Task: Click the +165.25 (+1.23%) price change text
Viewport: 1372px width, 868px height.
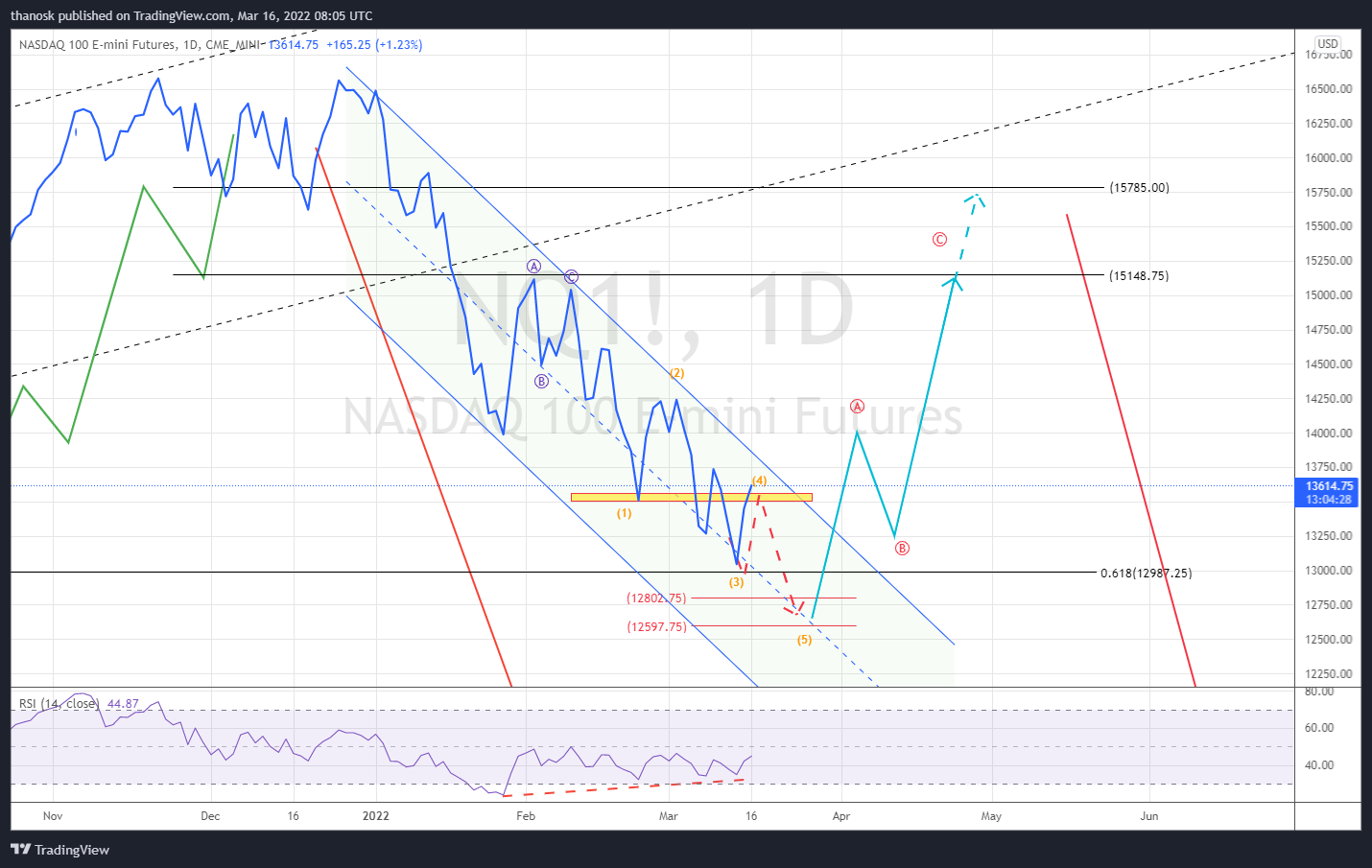Action: click(374, 45)
